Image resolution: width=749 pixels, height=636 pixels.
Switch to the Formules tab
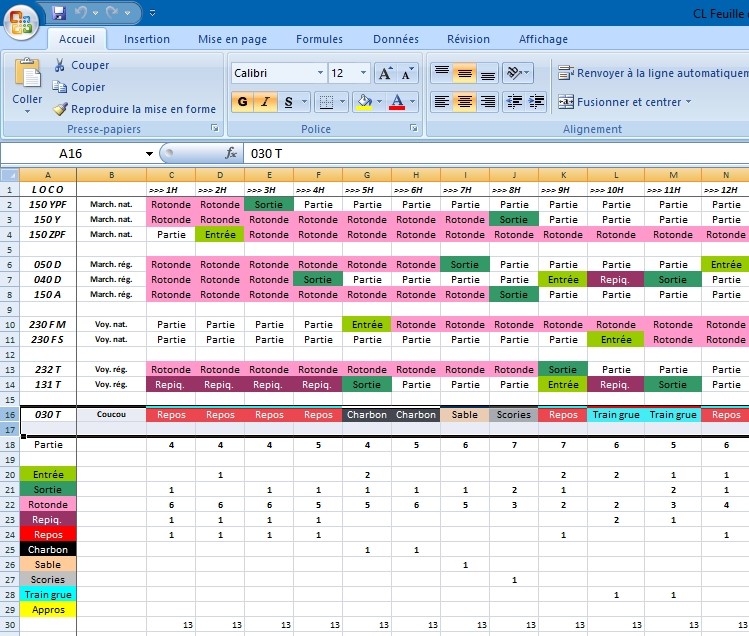click(319, 39)
